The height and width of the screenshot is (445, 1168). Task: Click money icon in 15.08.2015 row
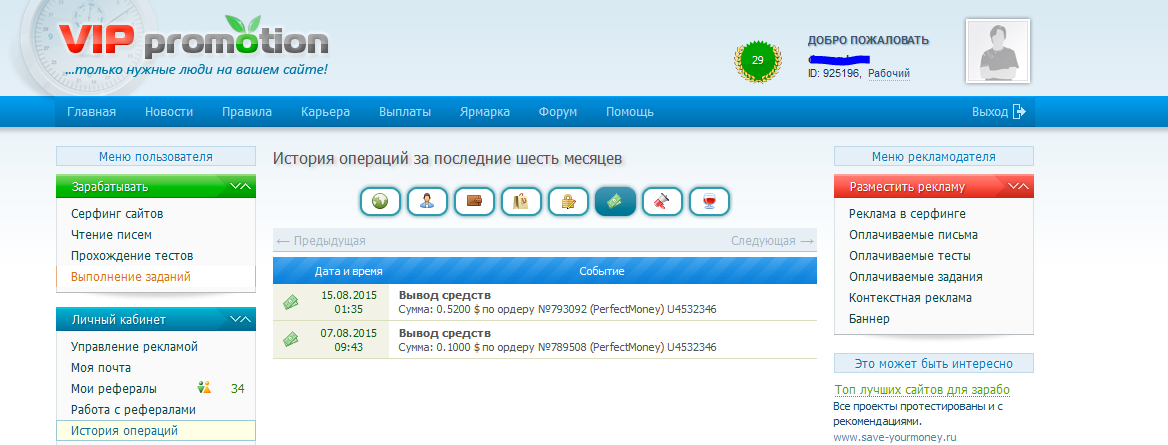click(291, 302)
